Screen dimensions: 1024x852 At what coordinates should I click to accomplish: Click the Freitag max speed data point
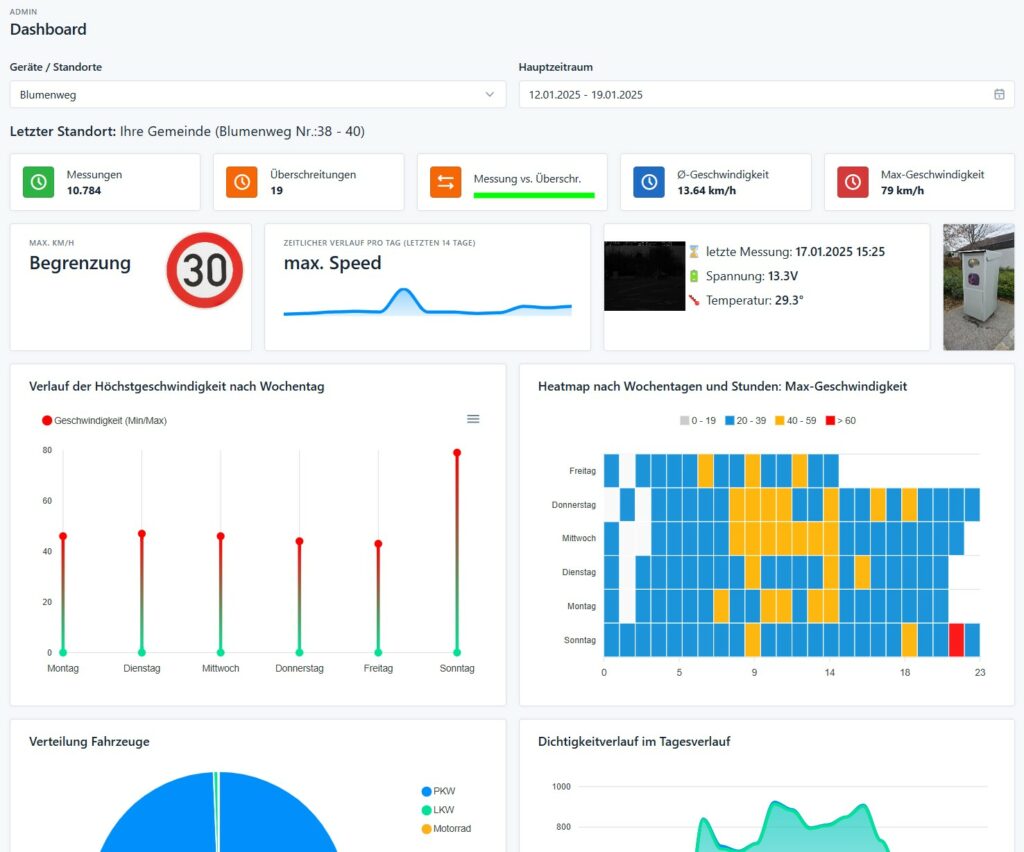378,543
